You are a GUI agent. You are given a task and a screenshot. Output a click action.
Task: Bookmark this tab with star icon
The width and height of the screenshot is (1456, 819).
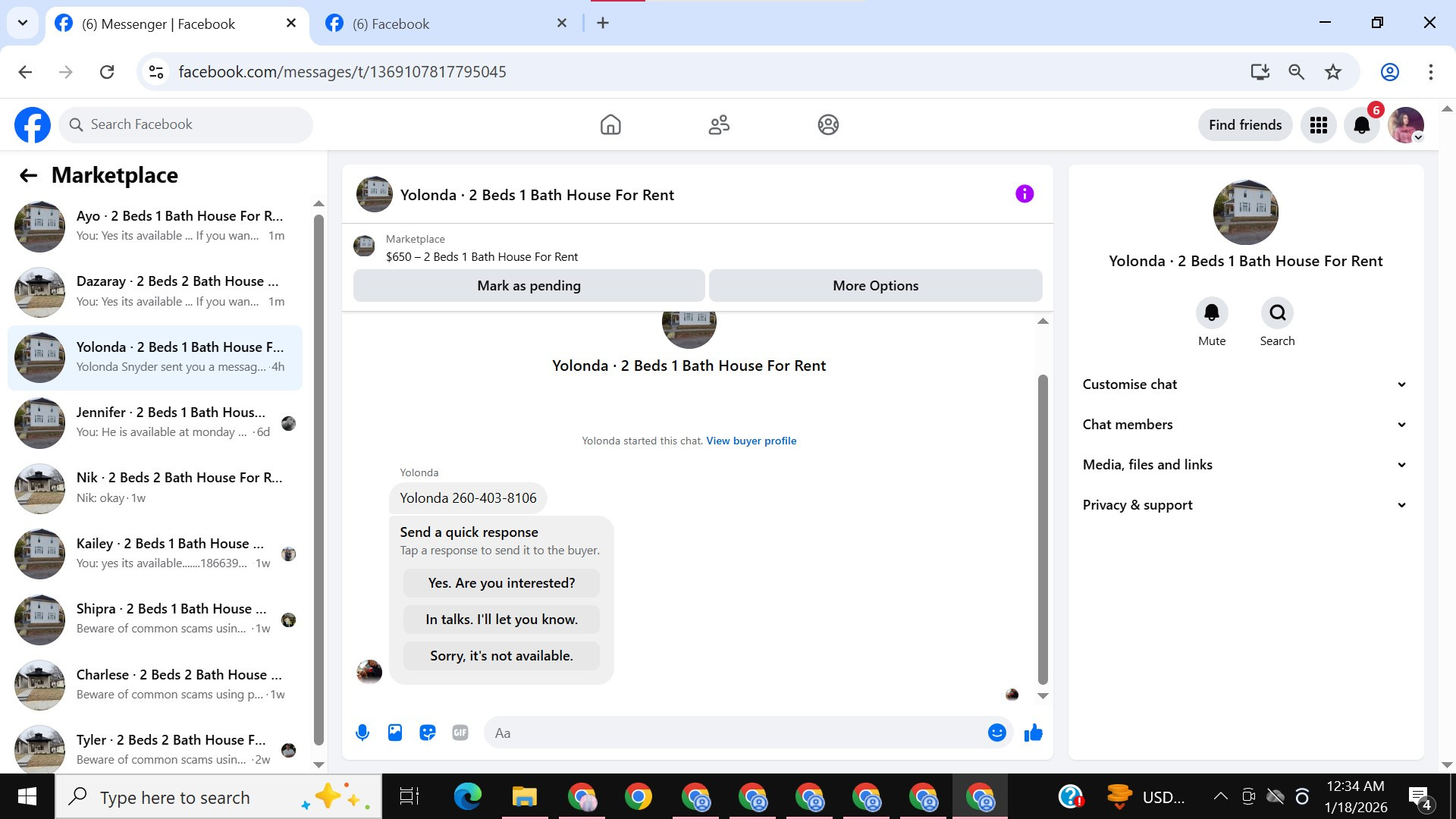pos(1333,72)
